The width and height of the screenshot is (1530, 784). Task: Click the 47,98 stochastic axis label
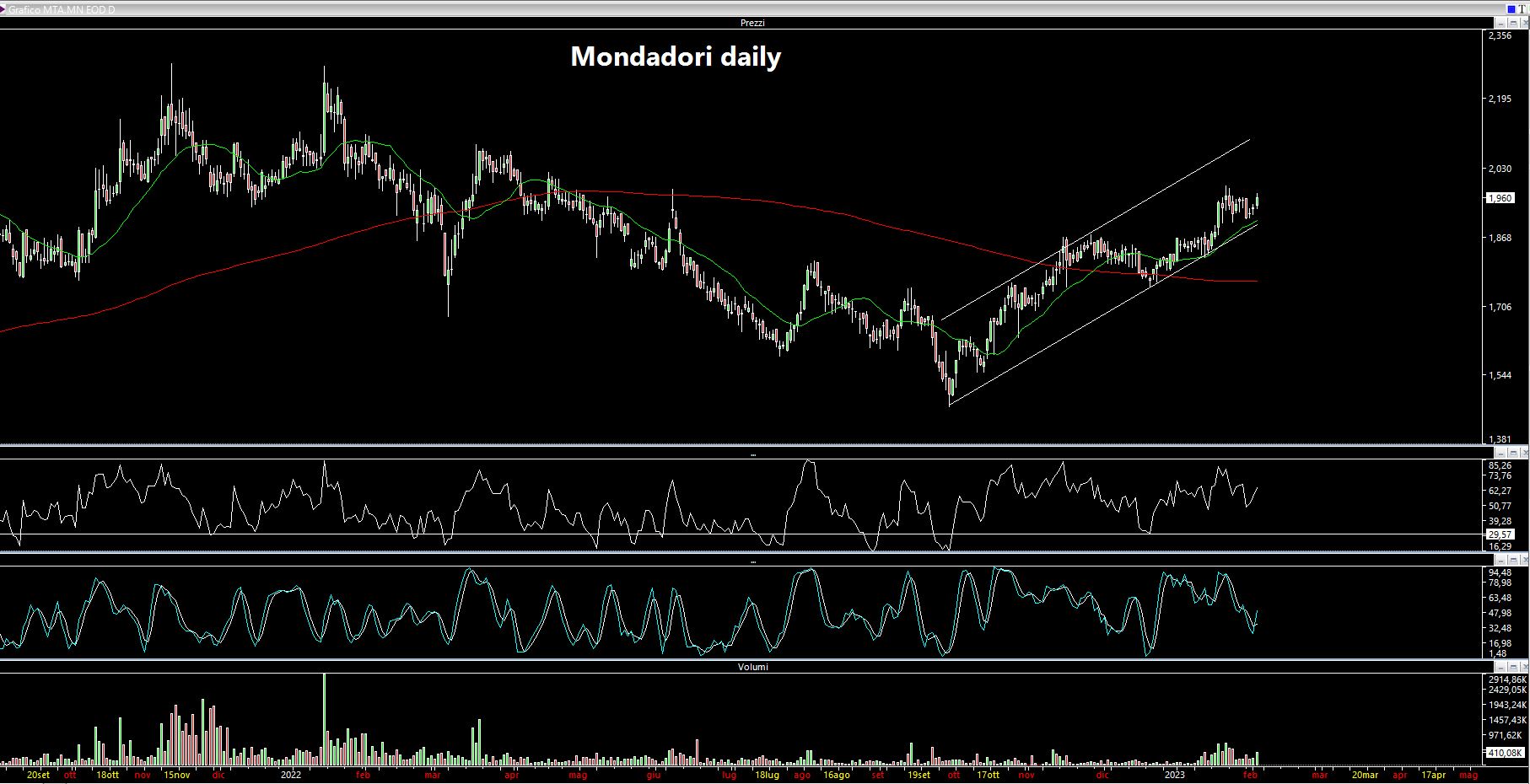(x=1500, y=613)
